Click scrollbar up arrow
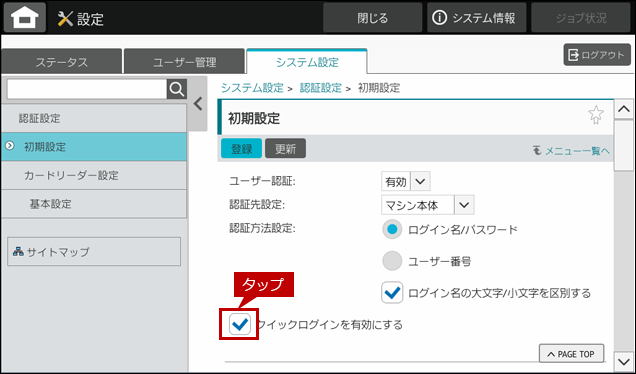Screen dimensions: 636x374 click(624, 109)
